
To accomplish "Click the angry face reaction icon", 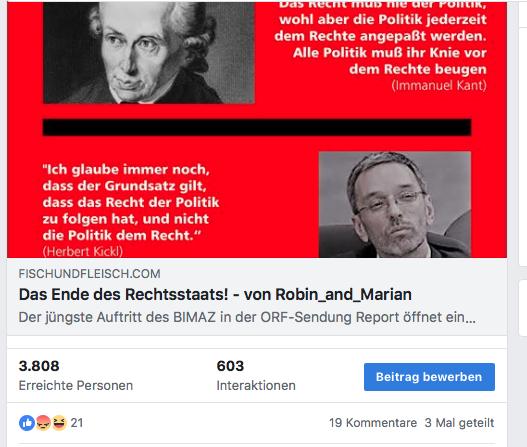I will point(43,423).
